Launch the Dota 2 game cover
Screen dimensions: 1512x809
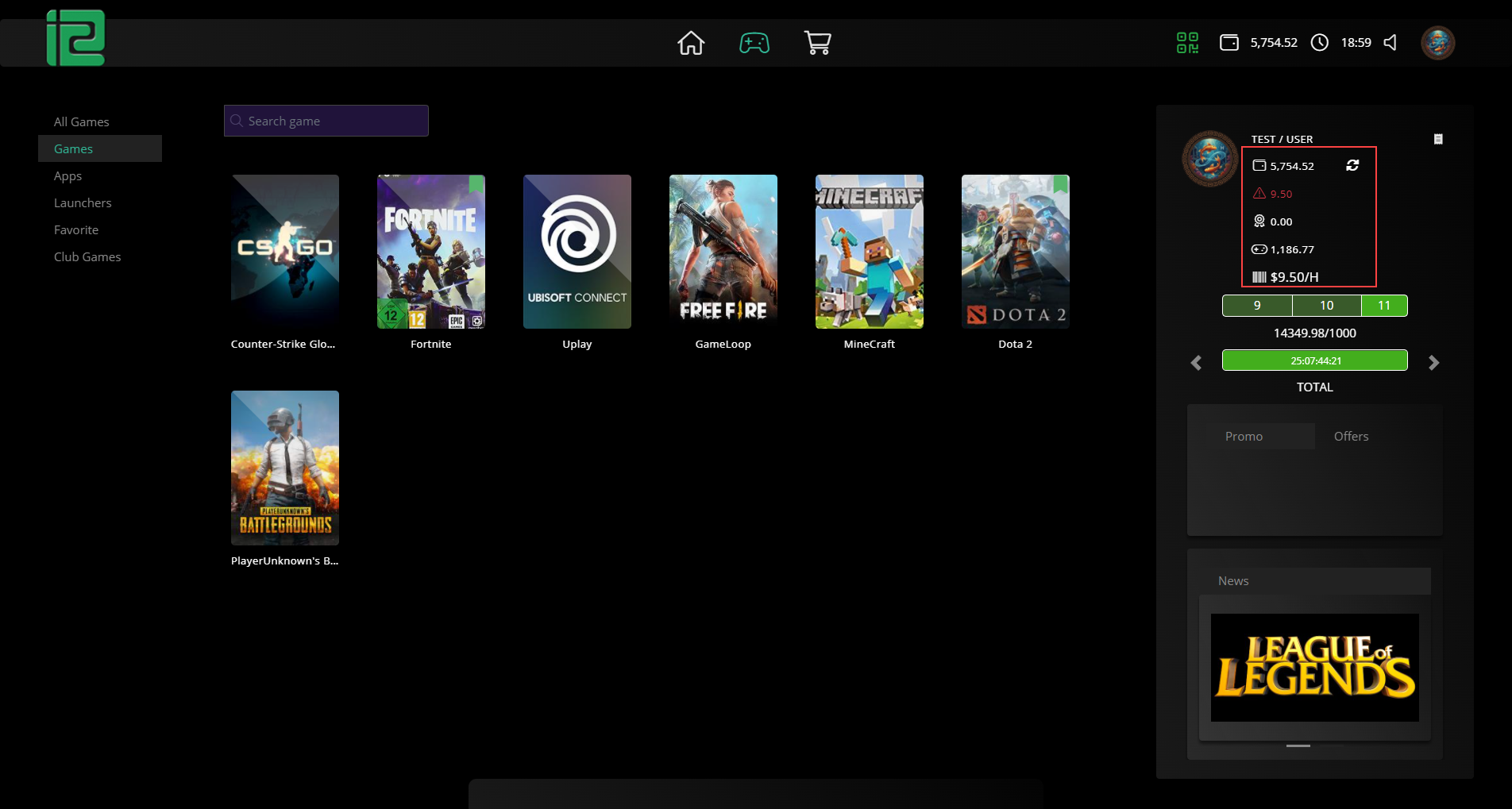coord(1016,252)
